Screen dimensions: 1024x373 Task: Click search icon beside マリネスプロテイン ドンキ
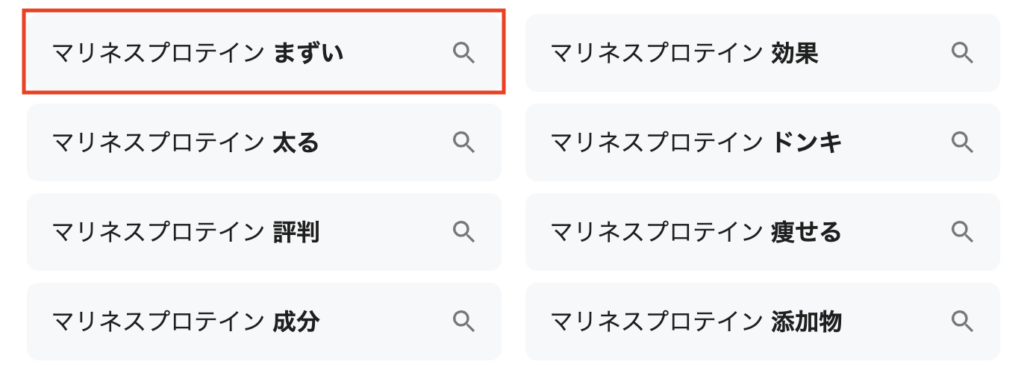tap(962, 142)
